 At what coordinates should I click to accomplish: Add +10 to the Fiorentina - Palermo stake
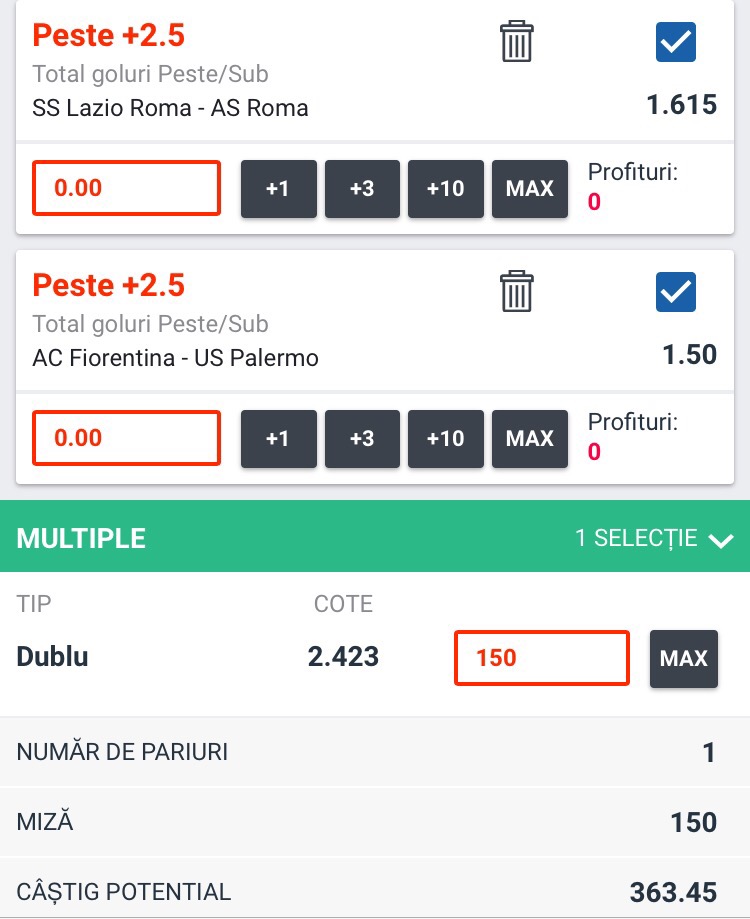click(x=446, y=438)
